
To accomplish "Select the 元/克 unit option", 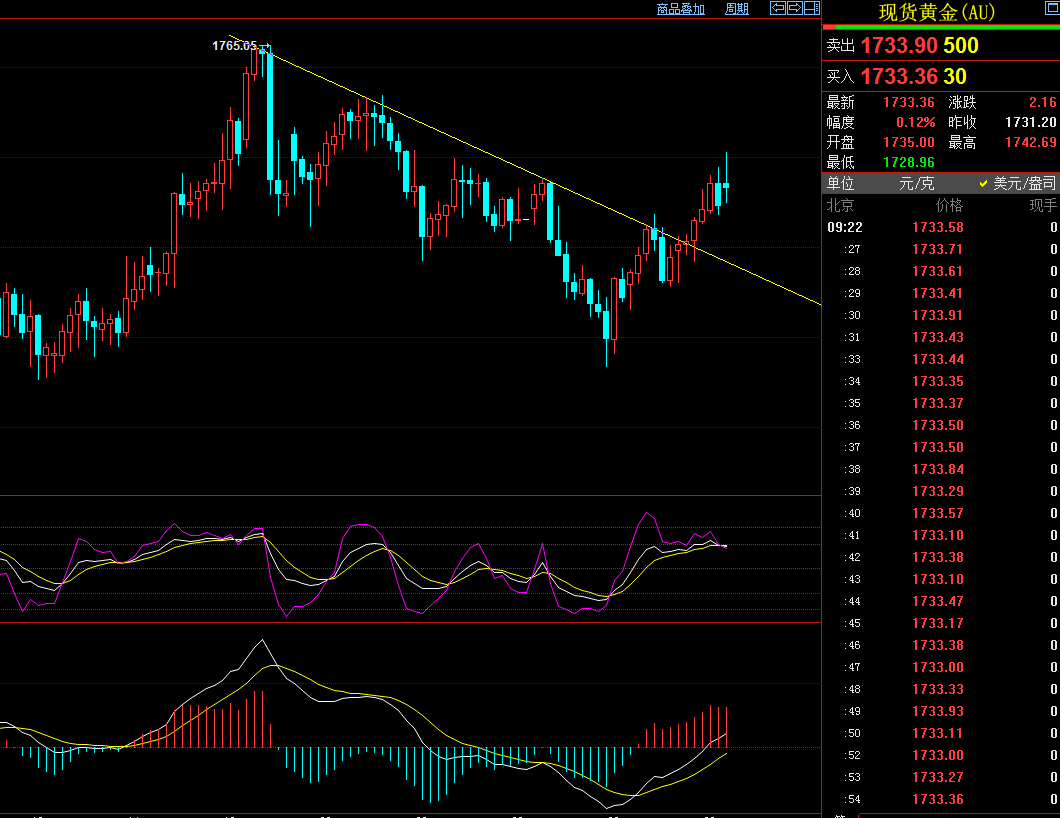I will pyautogui.click(x=916, y=184).
